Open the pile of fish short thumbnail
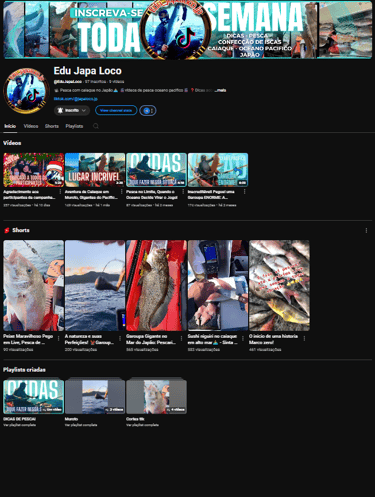Image resolution: width=375 pixels, height=497 pixels. [279, 286]
